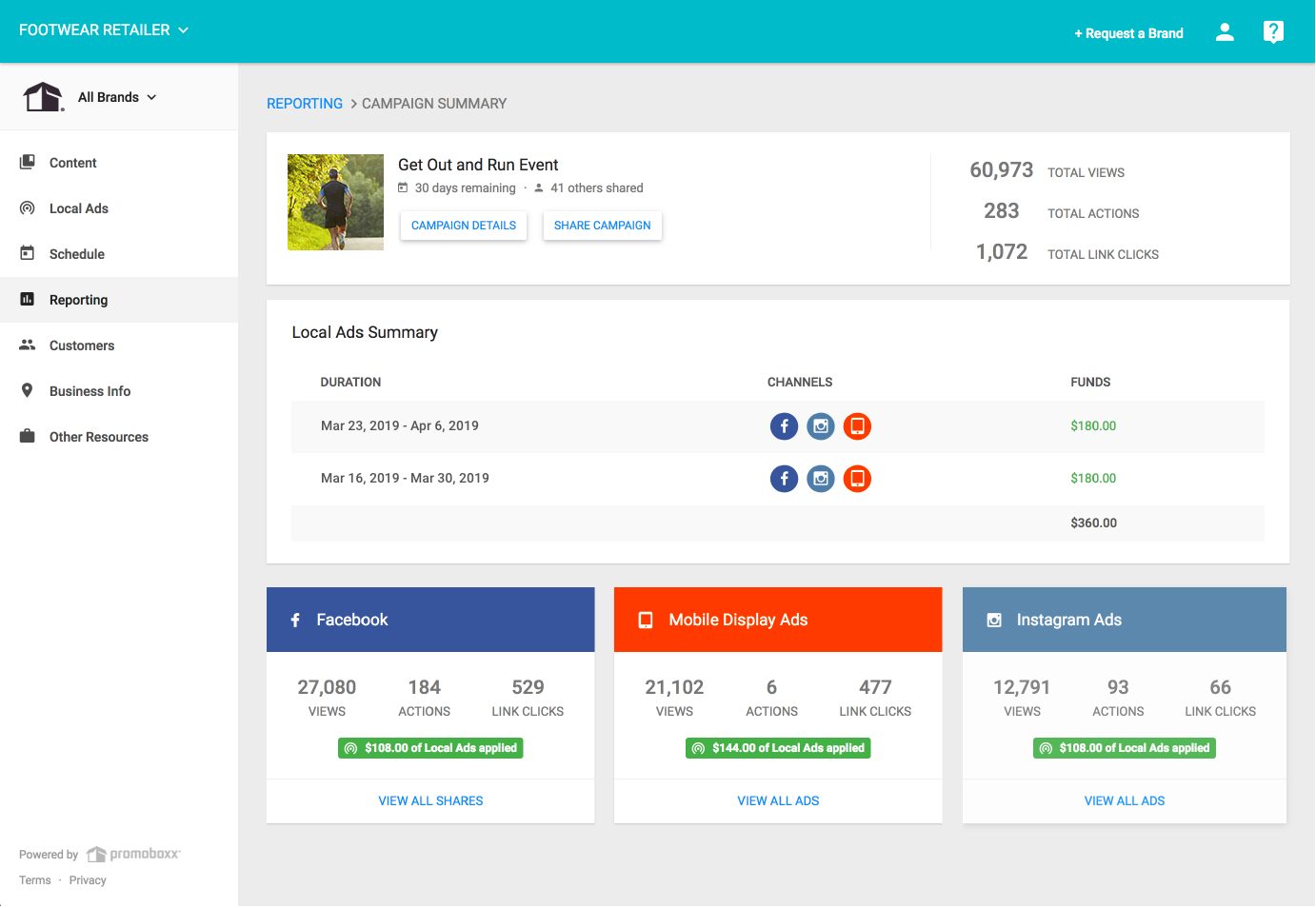Screen dimensions: 1316x908
Task: Click the Privacy footer link
Action: [x=88, y=880]
